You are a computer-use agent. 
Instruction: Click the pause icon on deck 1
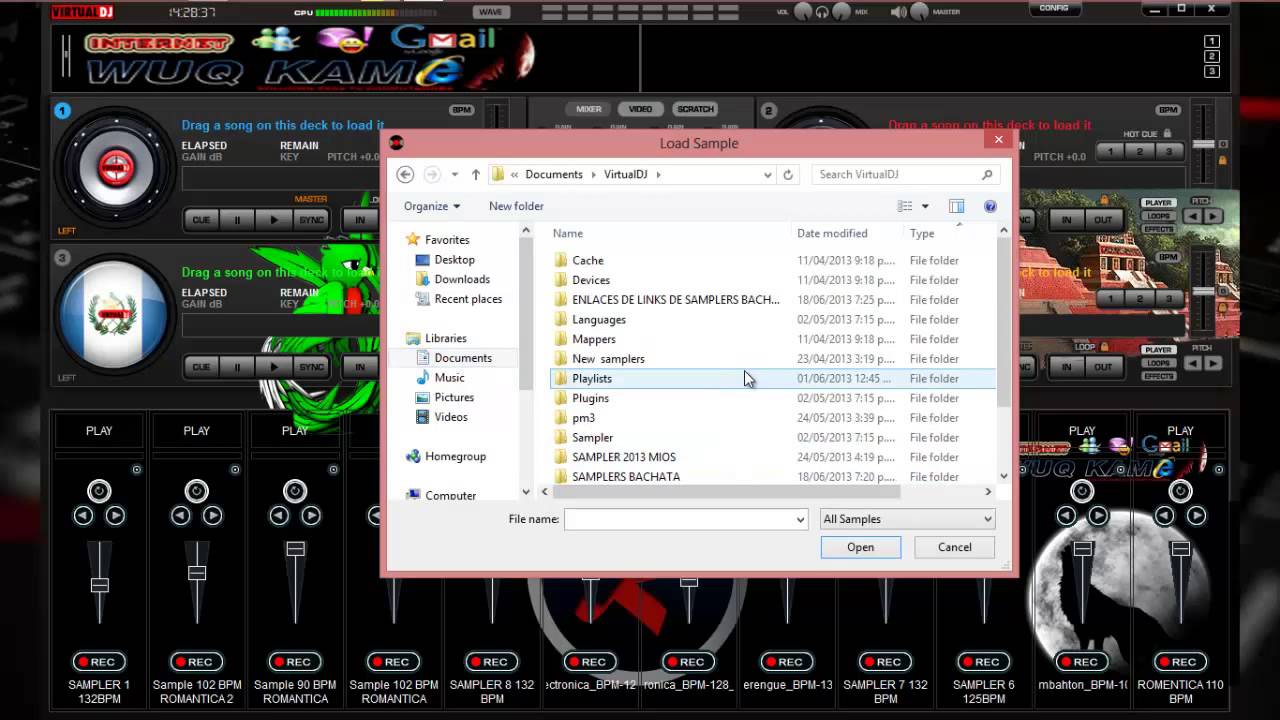point(237,220)
